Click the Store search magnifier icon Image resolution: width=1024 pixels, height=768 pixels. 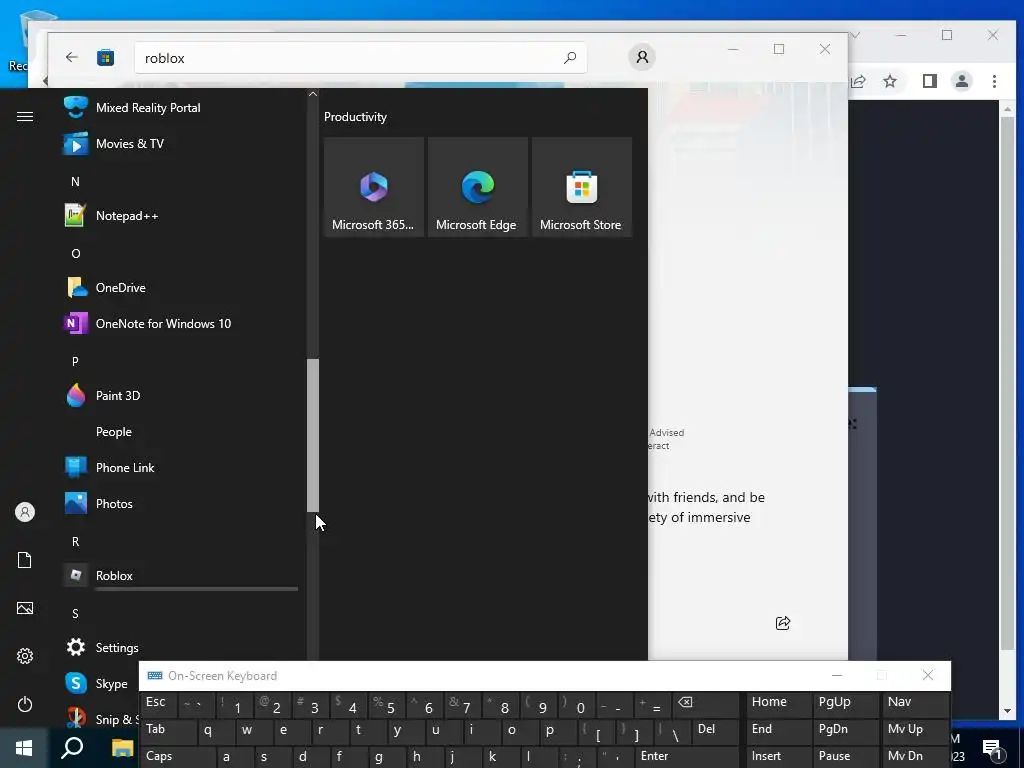point(570,57)
